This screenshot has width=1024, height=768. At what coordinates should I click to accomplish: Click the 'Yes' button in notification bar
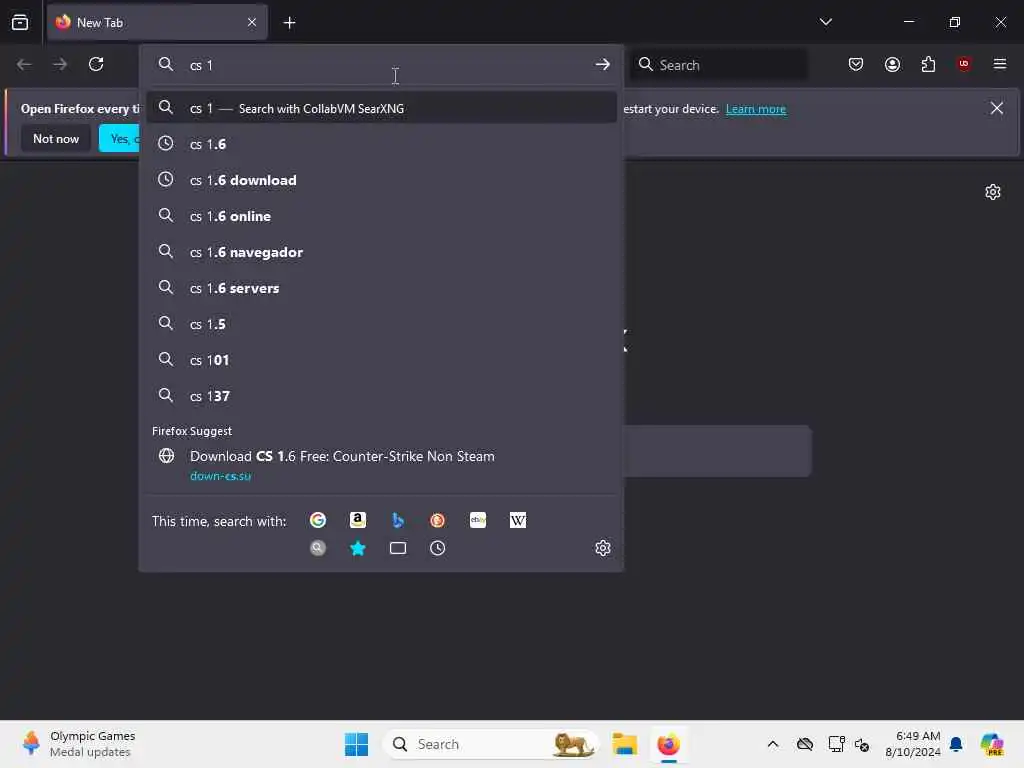tap(119, 138)
